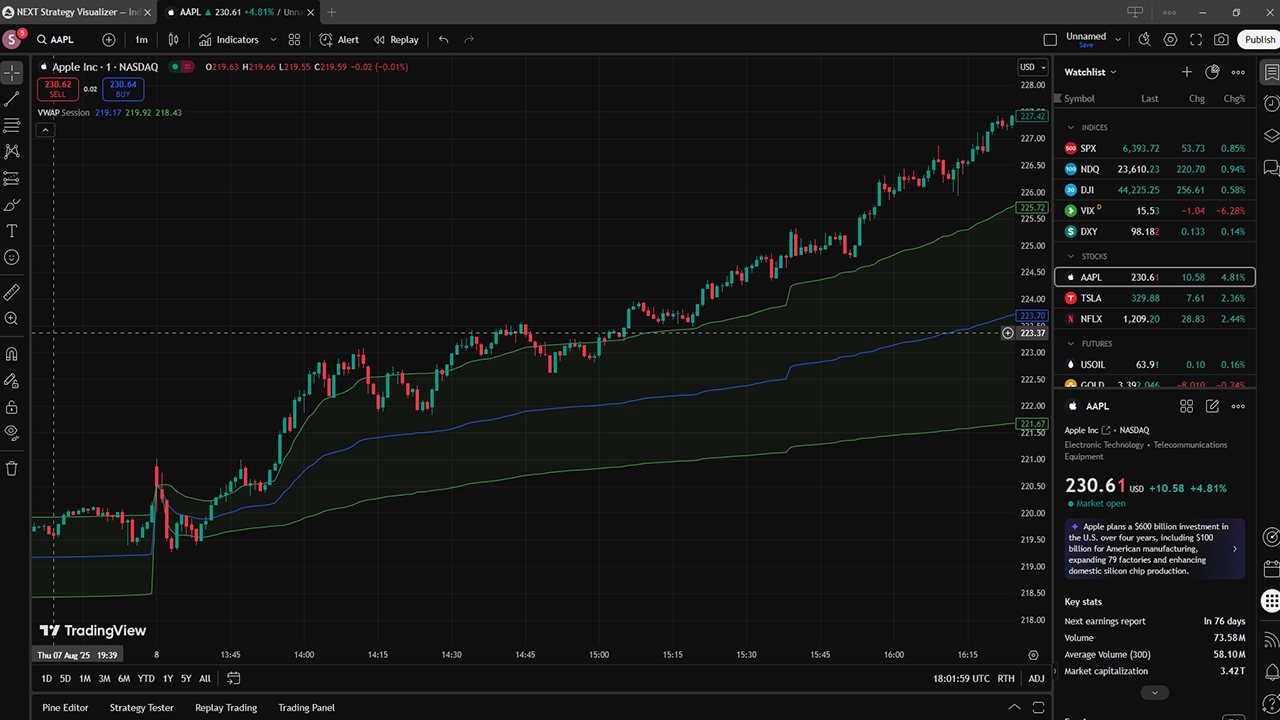Click the red SELL 230.62 button
Image resolution: width=1280 pixels, height=720 pixels.
tap(58, 89)
